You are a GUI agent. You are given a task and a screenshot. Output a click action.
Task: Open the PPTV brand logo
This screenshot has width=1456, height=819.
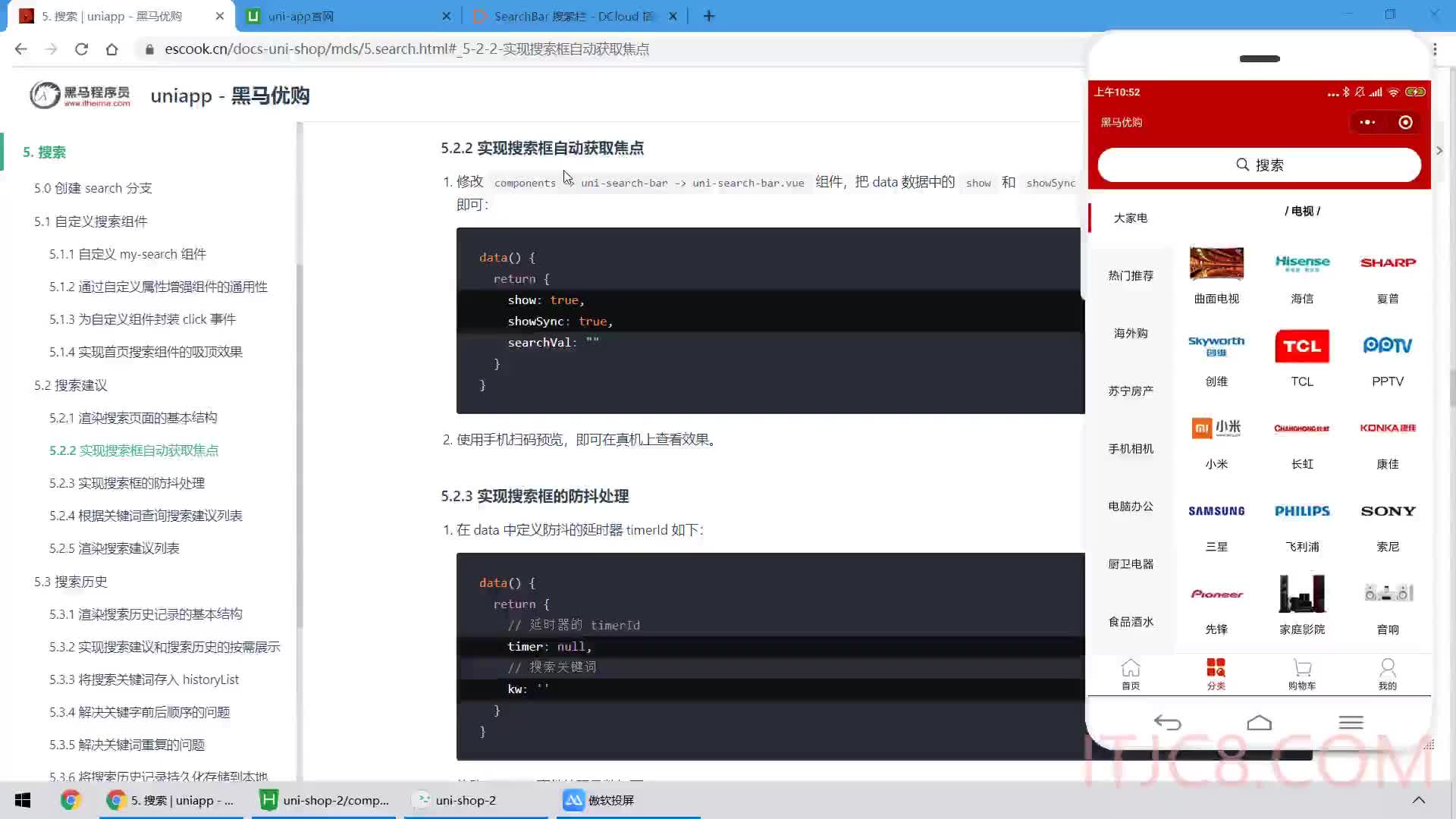(1388, 346)
